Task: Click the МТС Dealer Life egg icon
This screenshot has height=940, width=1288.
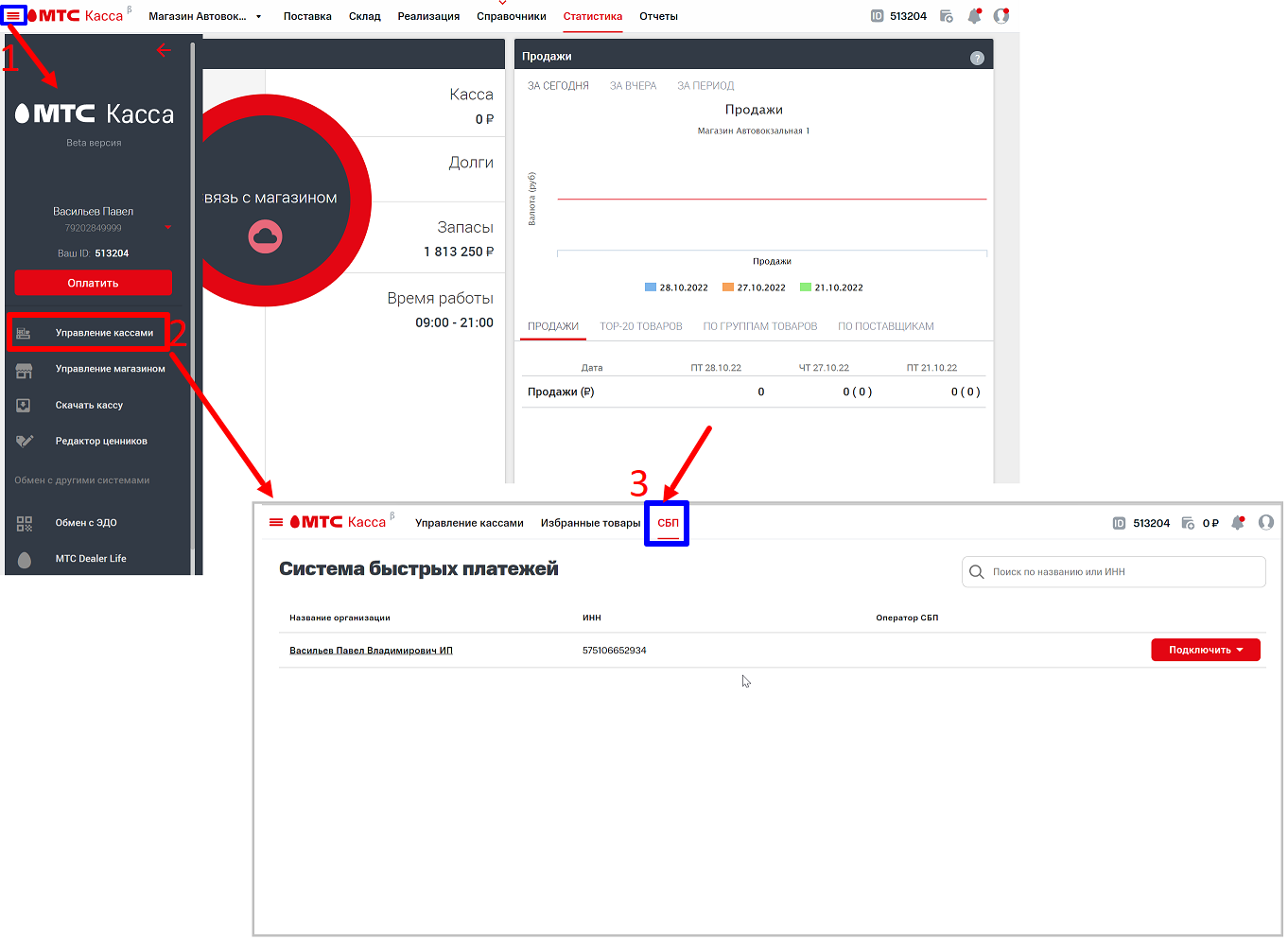Action: coord(25,560)
